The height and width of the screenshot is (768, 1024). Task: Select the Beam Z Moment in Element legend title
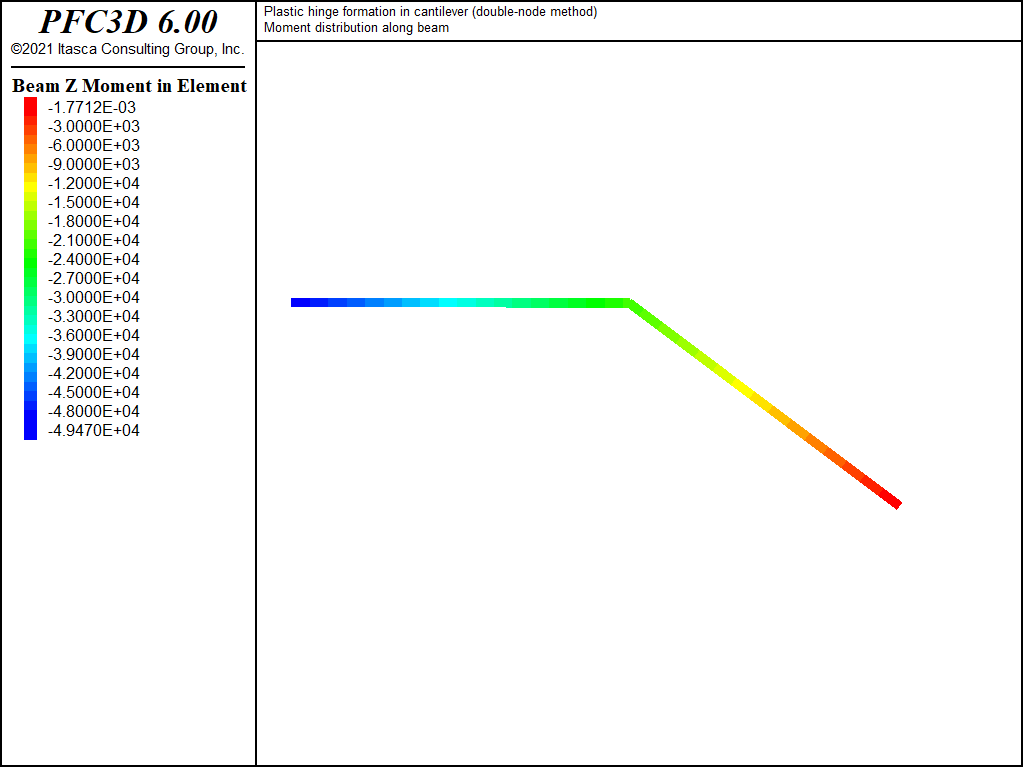tap(129, 86)
